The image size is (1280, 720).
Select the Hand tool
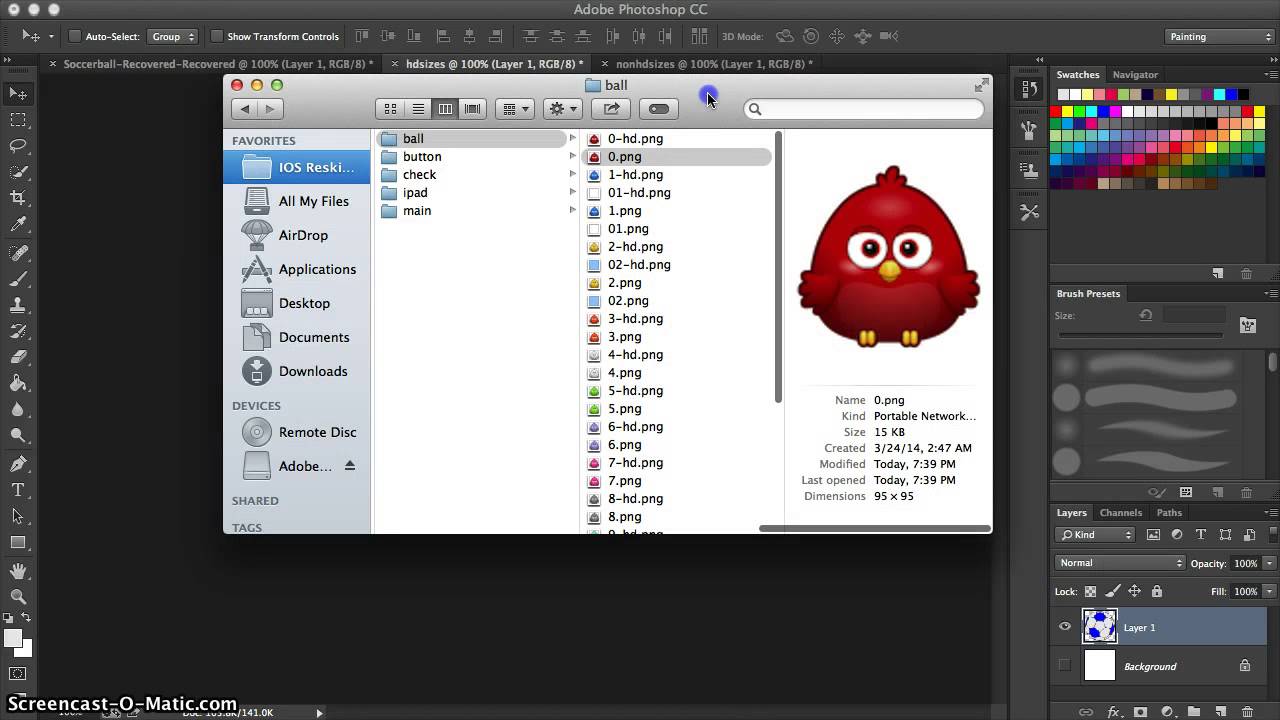18,570
